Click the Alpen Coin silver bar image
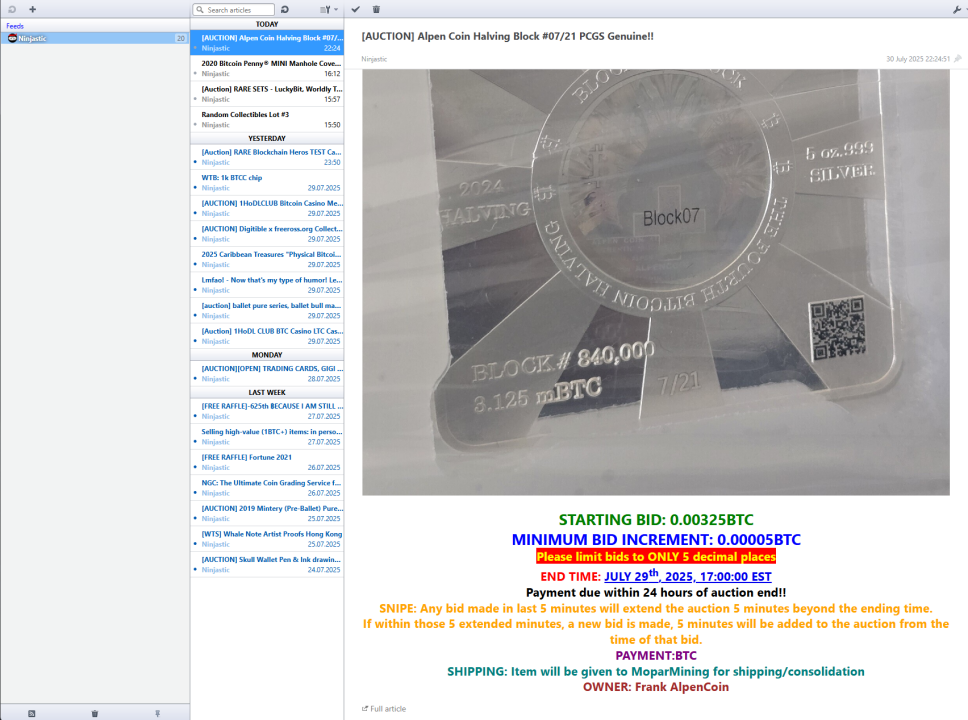The image size is (968, 720). 656,282
